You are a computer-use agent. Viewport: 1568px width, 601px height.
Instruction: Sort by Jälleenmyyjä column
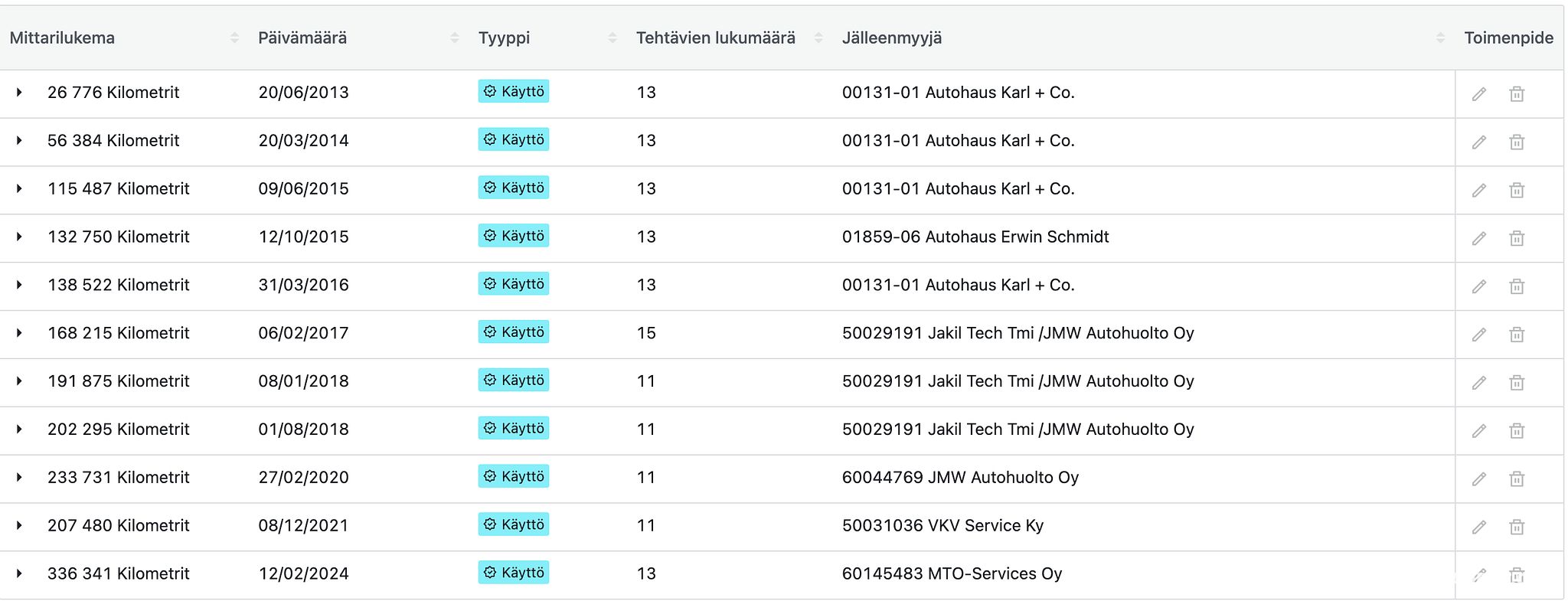(1441, 38)
